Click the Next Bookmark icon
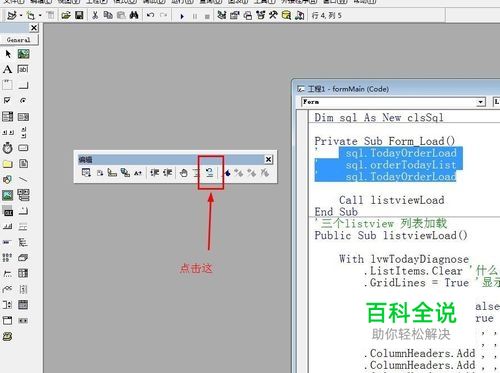The width and height of the screenshot is (500, 373). [x=239, y=173]
